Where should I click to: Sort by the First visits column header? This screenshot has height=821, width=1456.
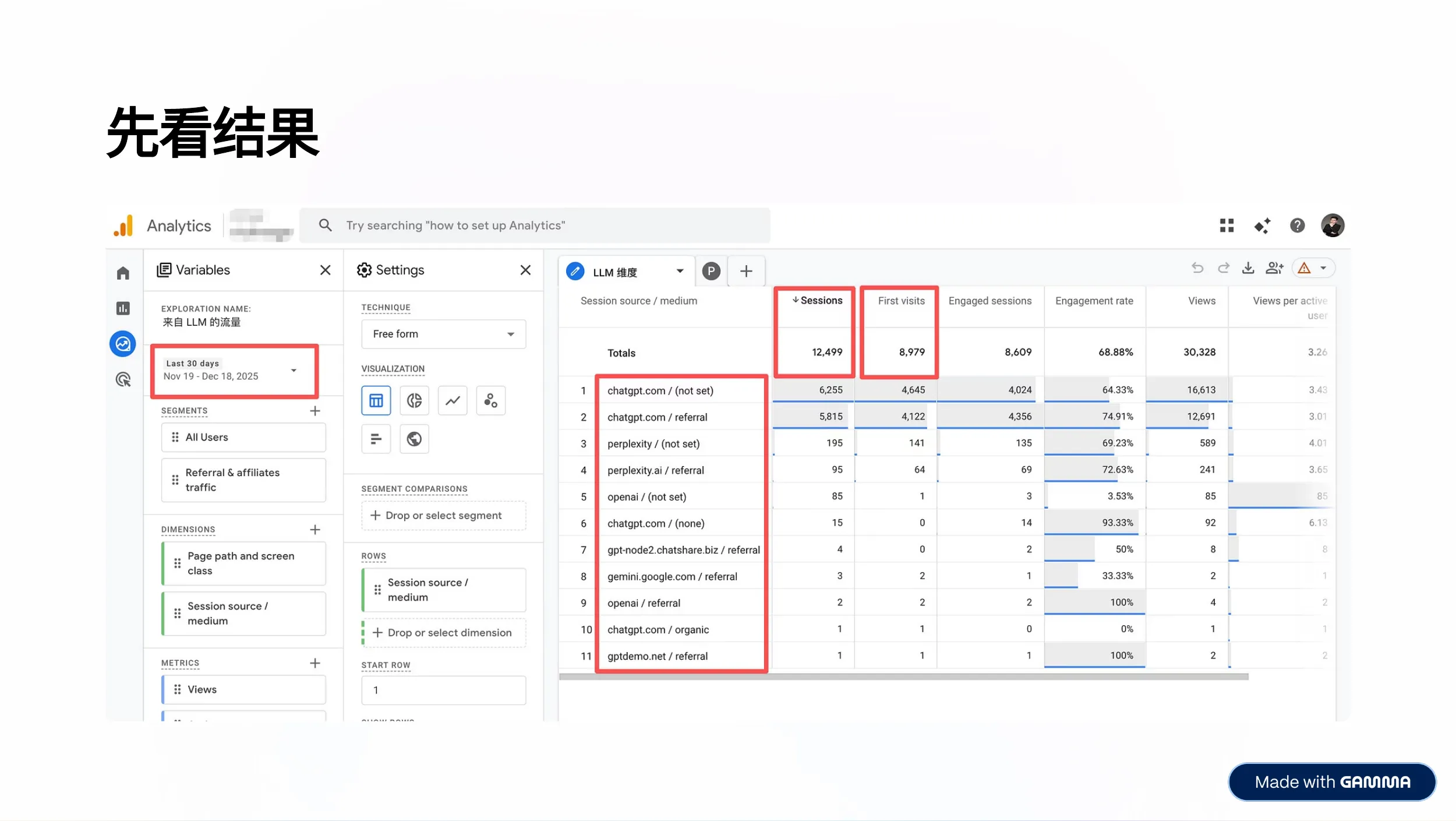click(x=900, y=301)
